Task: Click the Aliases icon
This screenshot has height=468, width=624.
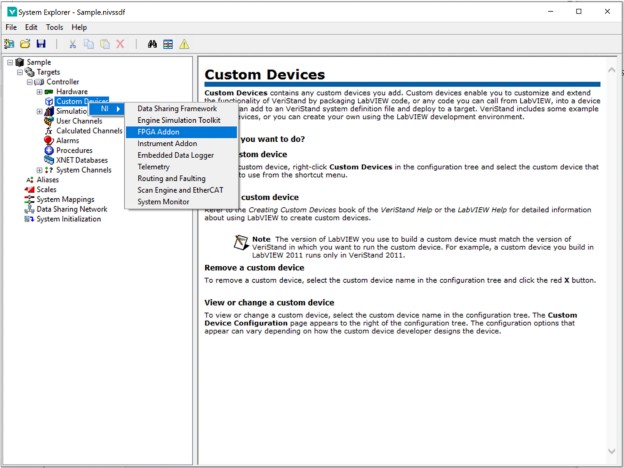Action: click(x=29, y=180)
